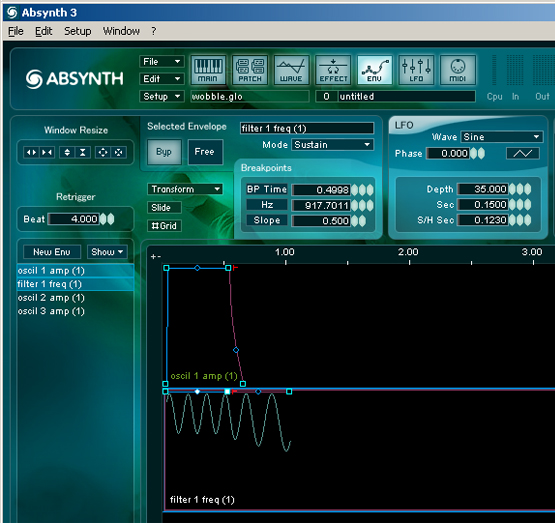Screen dimensions: 555x523
Task: Open the Edit menu in menu bar
Action: point(44,31)
